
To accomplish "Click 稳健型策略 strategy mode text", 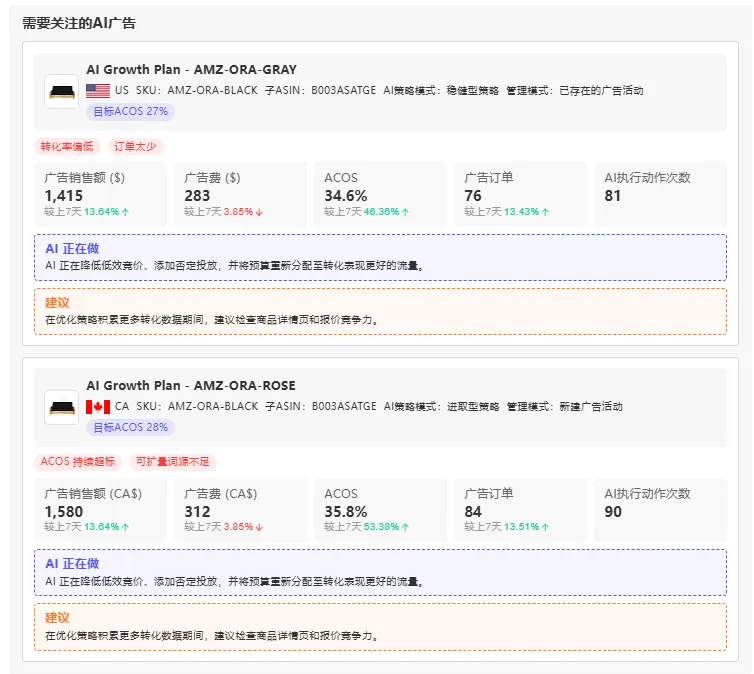I will [473, 90].
